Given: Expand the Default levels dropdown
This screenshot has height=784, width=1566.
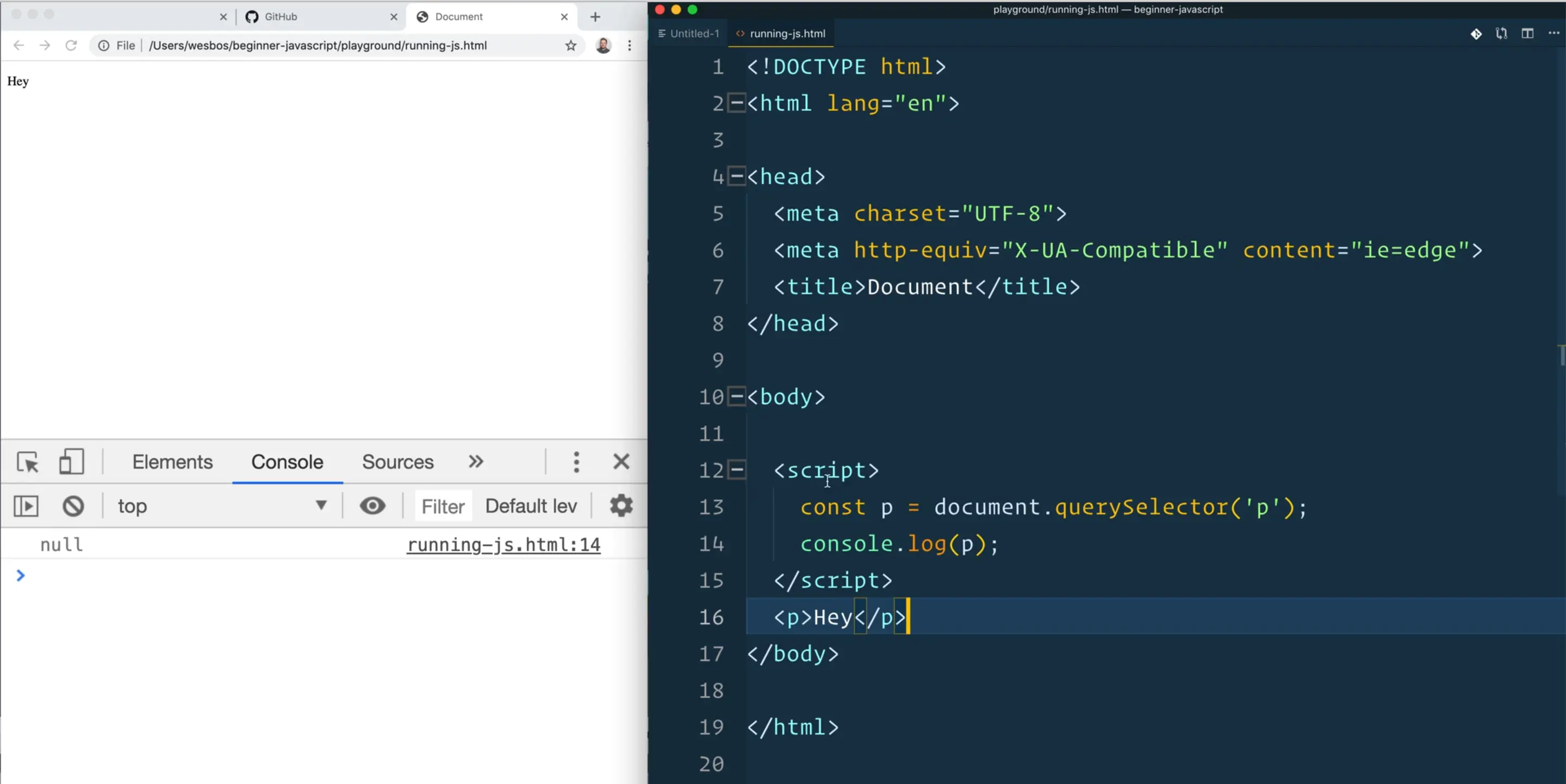Looking at the screenshot, I should 531,506.
